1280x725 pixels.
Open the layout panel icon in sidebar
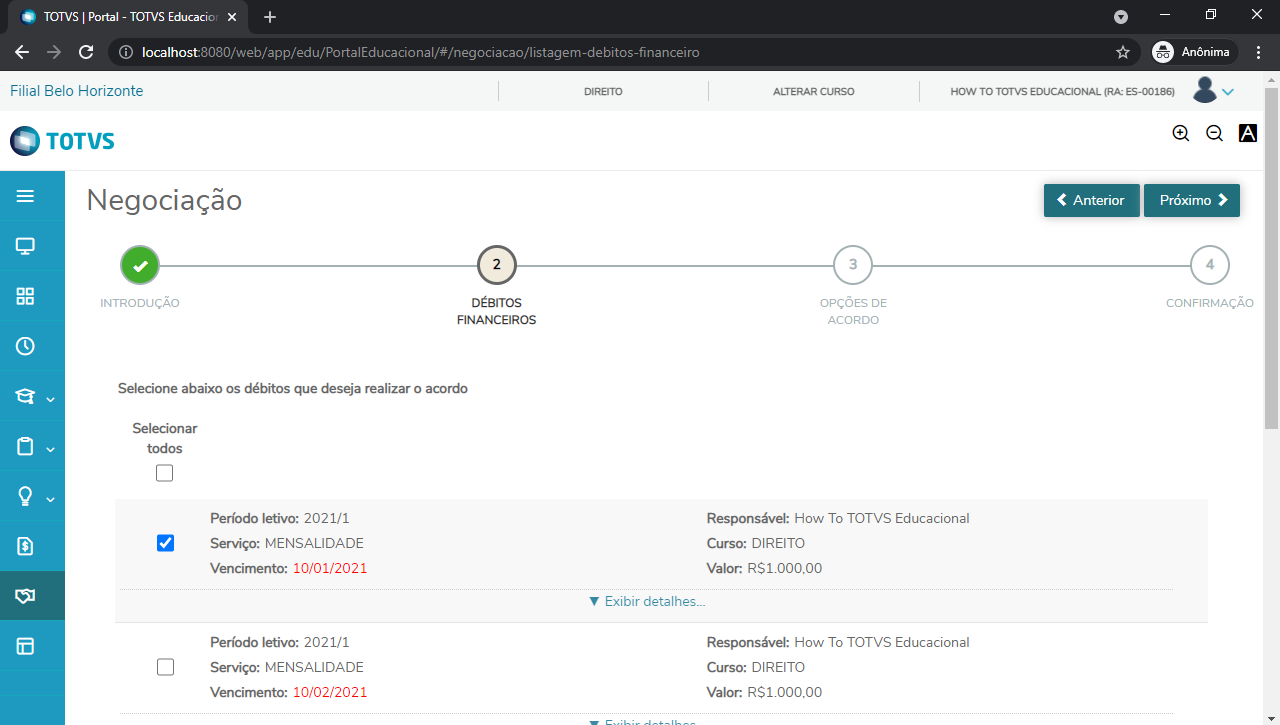click(x=25, y=646)
